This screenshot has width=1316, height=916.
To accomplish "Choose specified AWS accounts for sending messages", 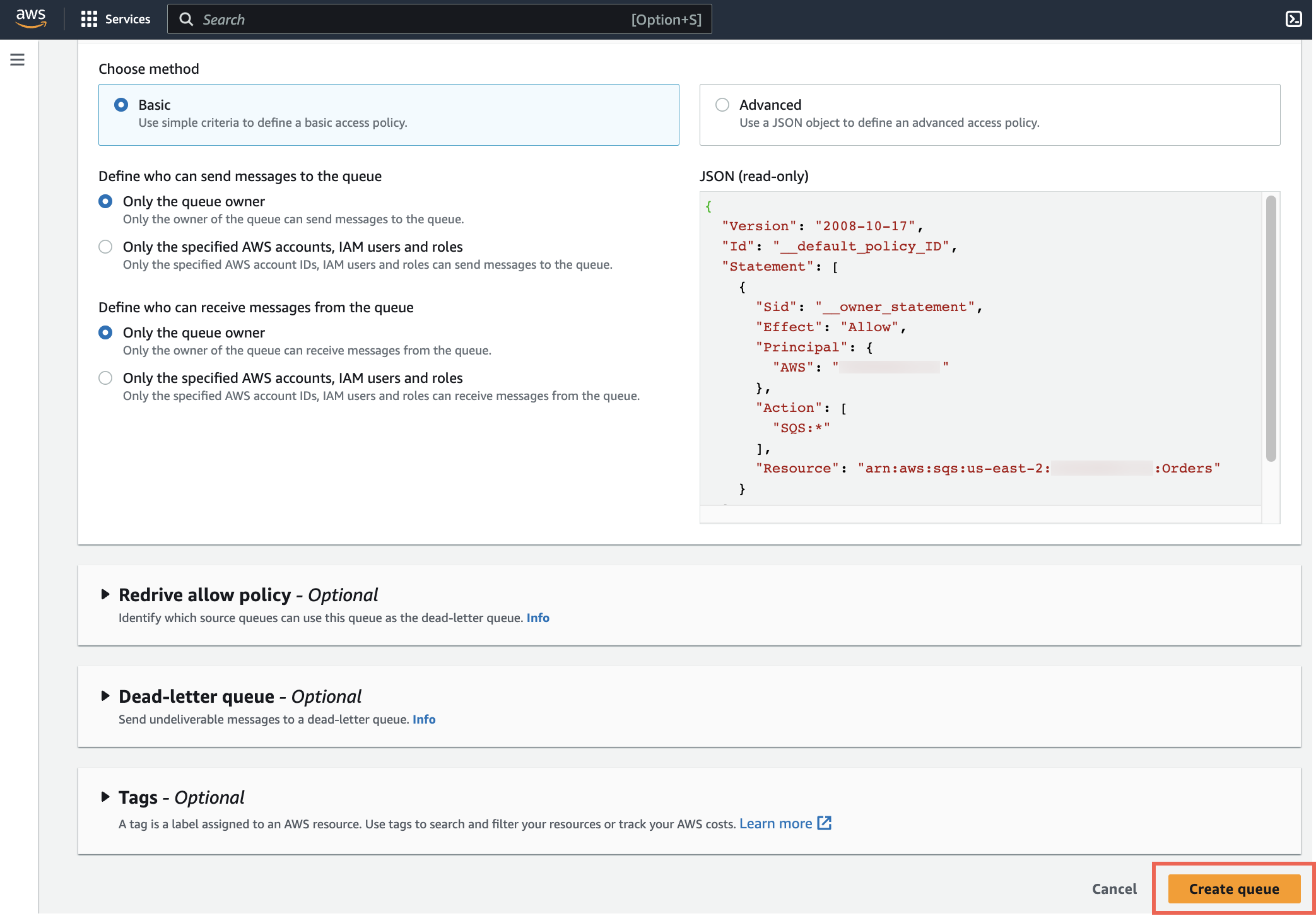I will (x=105, y=247).
